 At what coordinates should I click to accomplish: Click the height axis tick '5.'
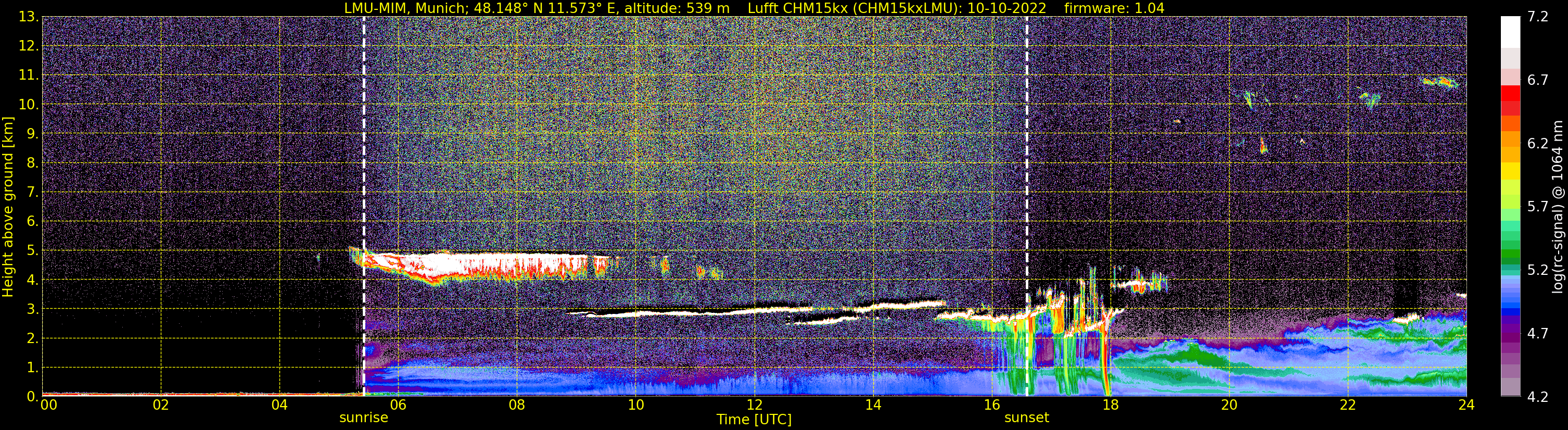pyautogui.click(x=32, y=251)
